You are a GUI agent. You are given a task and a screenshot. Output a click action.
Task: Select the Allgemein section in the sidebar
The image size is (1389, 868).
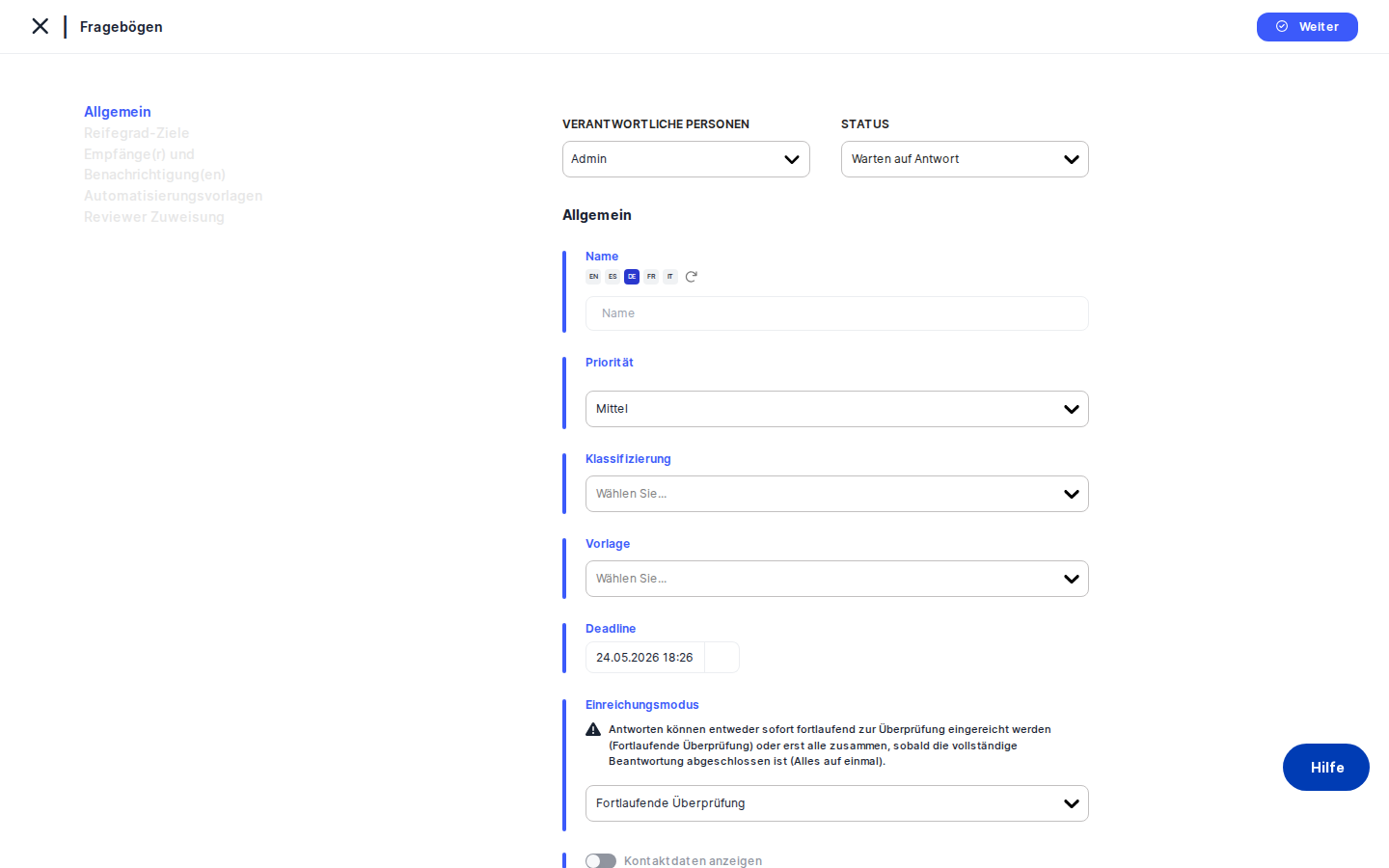point(118,112)
